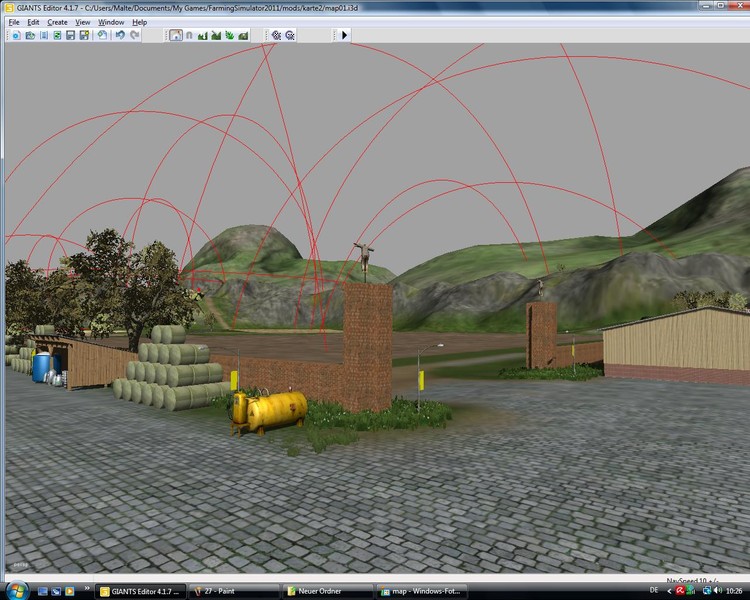The width and height of the screenshot is (750, 600).
Task: Select the terrain sculpt mode icon
Action: click(203, 35)
